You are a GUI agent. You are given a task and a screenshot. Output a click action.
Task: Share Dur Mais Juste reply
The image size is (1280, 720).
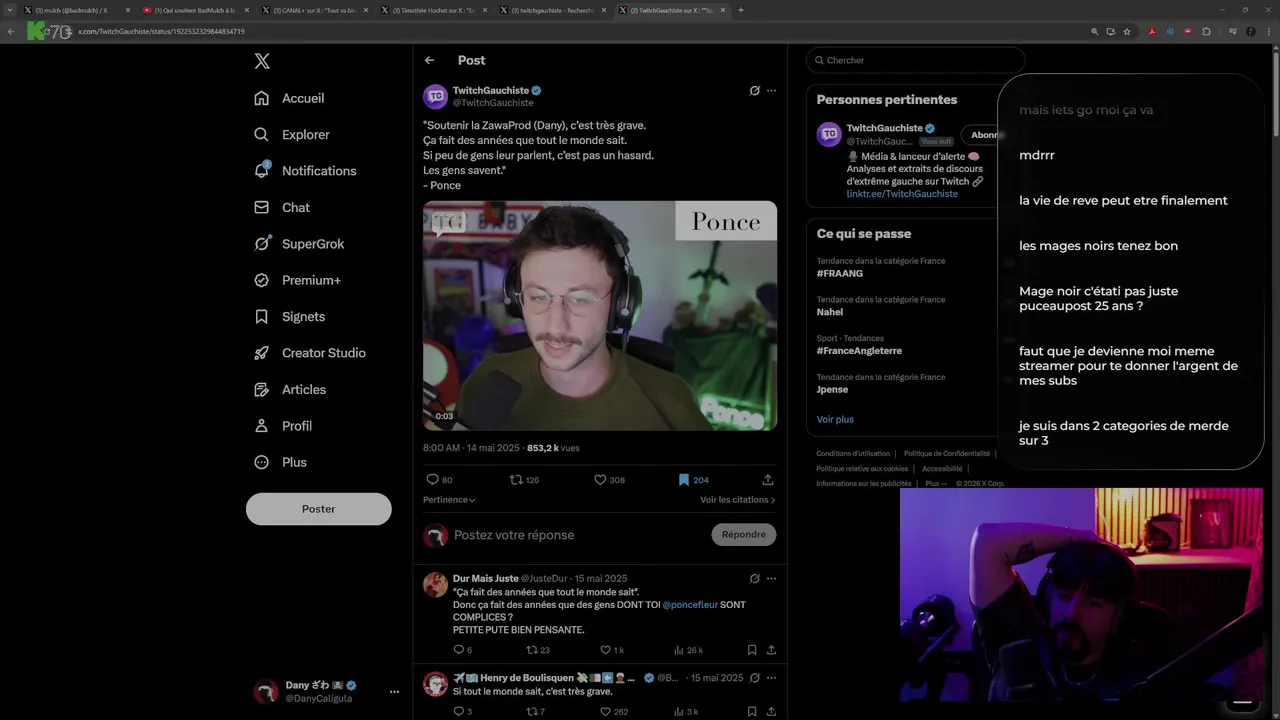click(x=771, y=650)
